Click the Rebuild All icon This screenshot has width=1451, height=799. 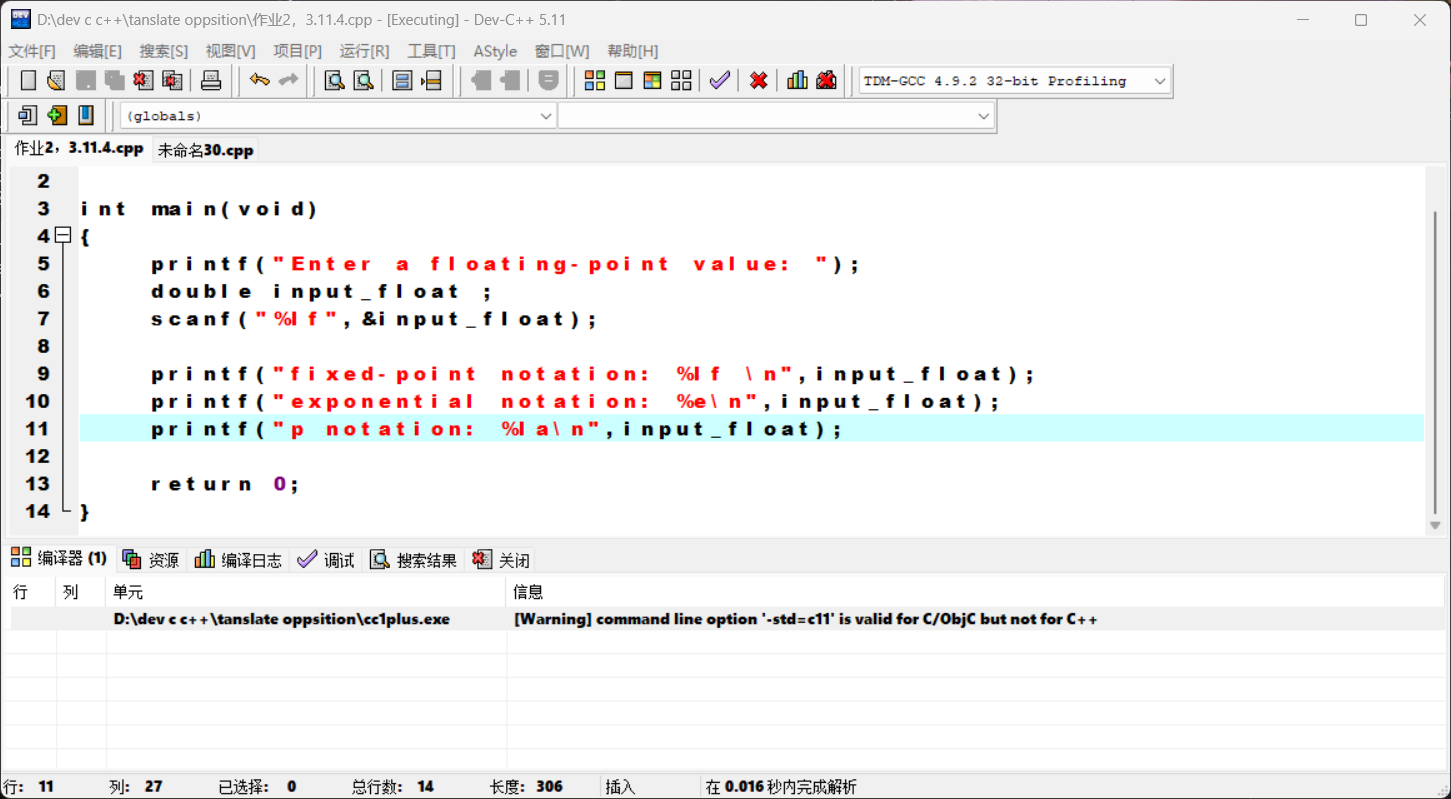(682, 81)
